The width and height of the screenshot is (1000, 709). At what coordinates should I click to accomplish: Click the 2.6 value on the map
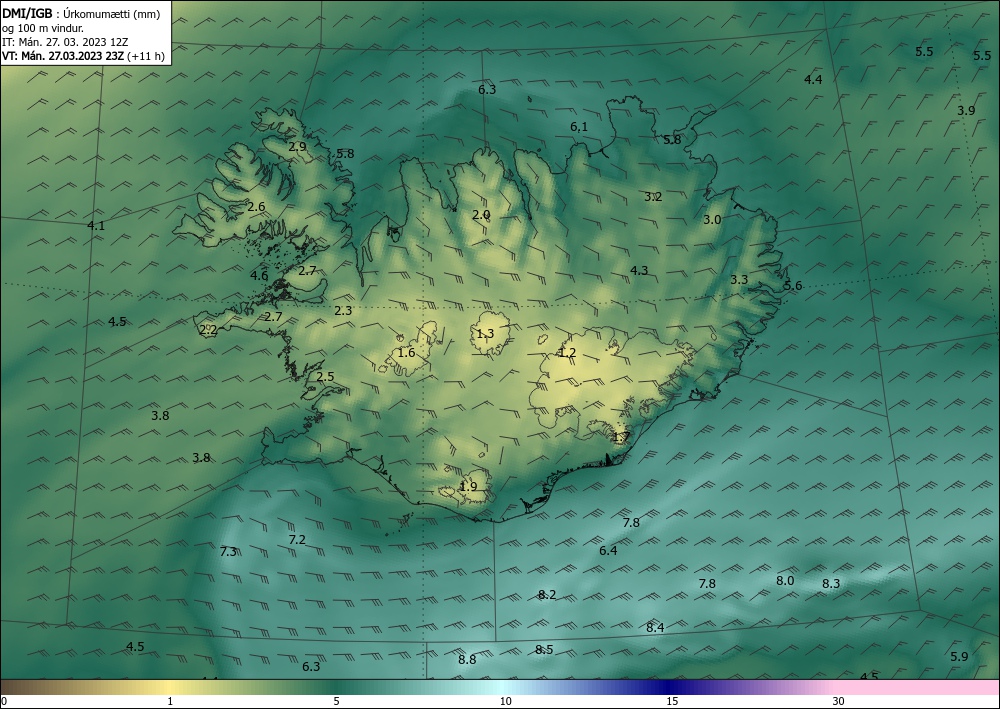tap(256, 207)
